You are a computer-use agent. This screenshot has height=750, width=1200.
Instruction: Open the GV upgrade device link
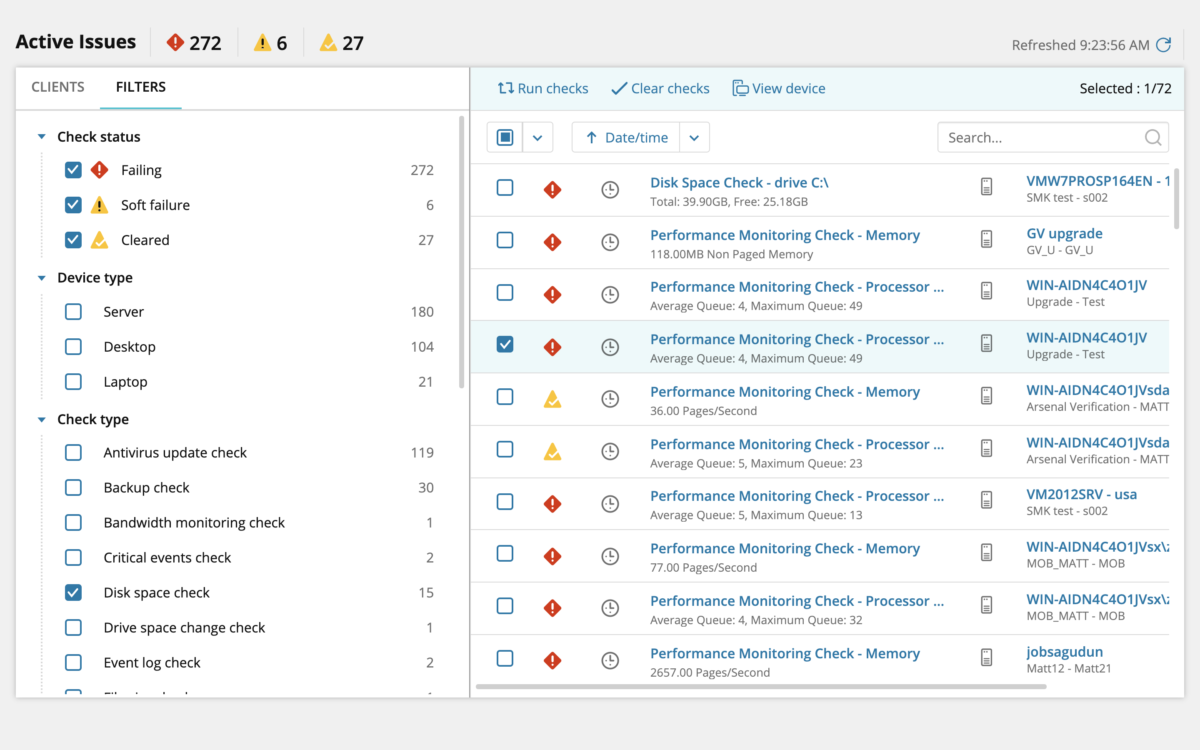tap(1064, 234)
